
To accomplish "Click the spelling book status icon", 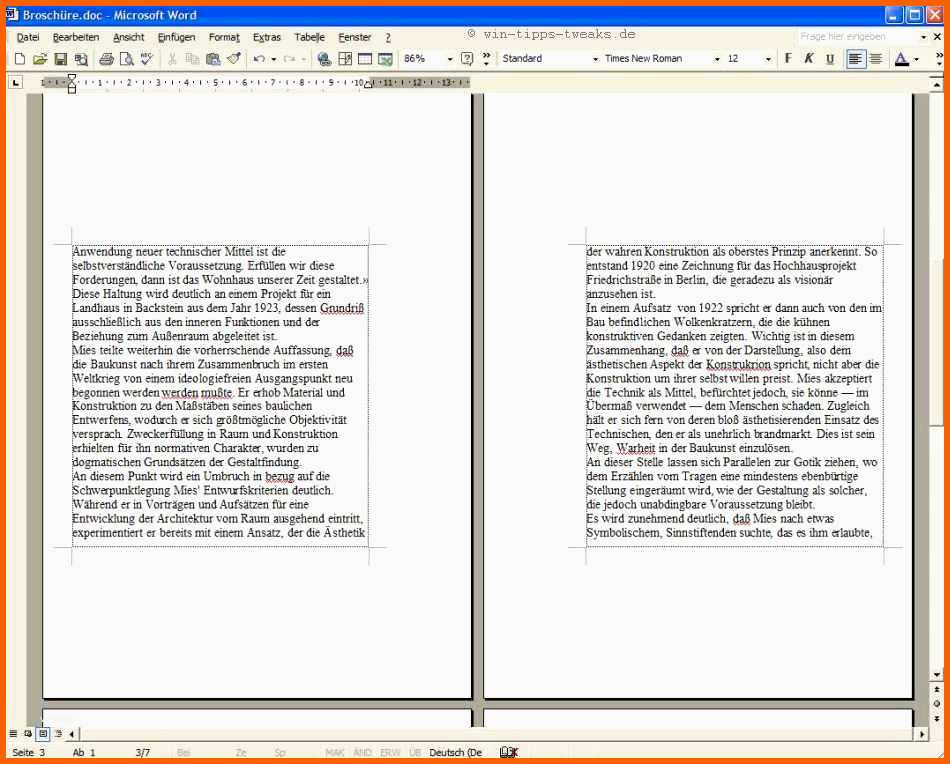I will pos(509,752).
